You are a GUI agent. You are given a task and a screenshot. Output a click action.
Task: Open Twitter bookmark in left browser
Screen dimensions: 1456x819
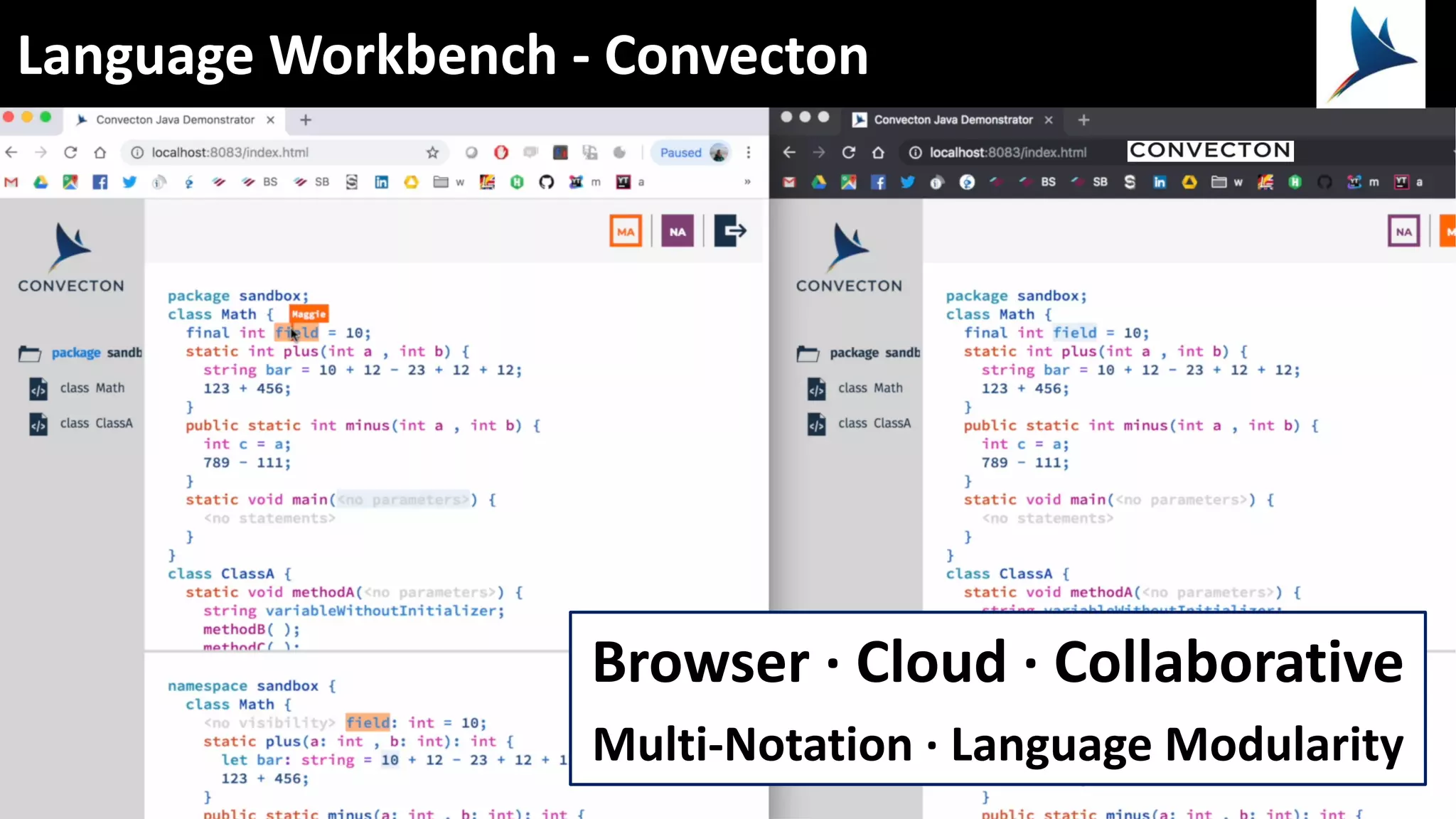click(x=129, y=183)
